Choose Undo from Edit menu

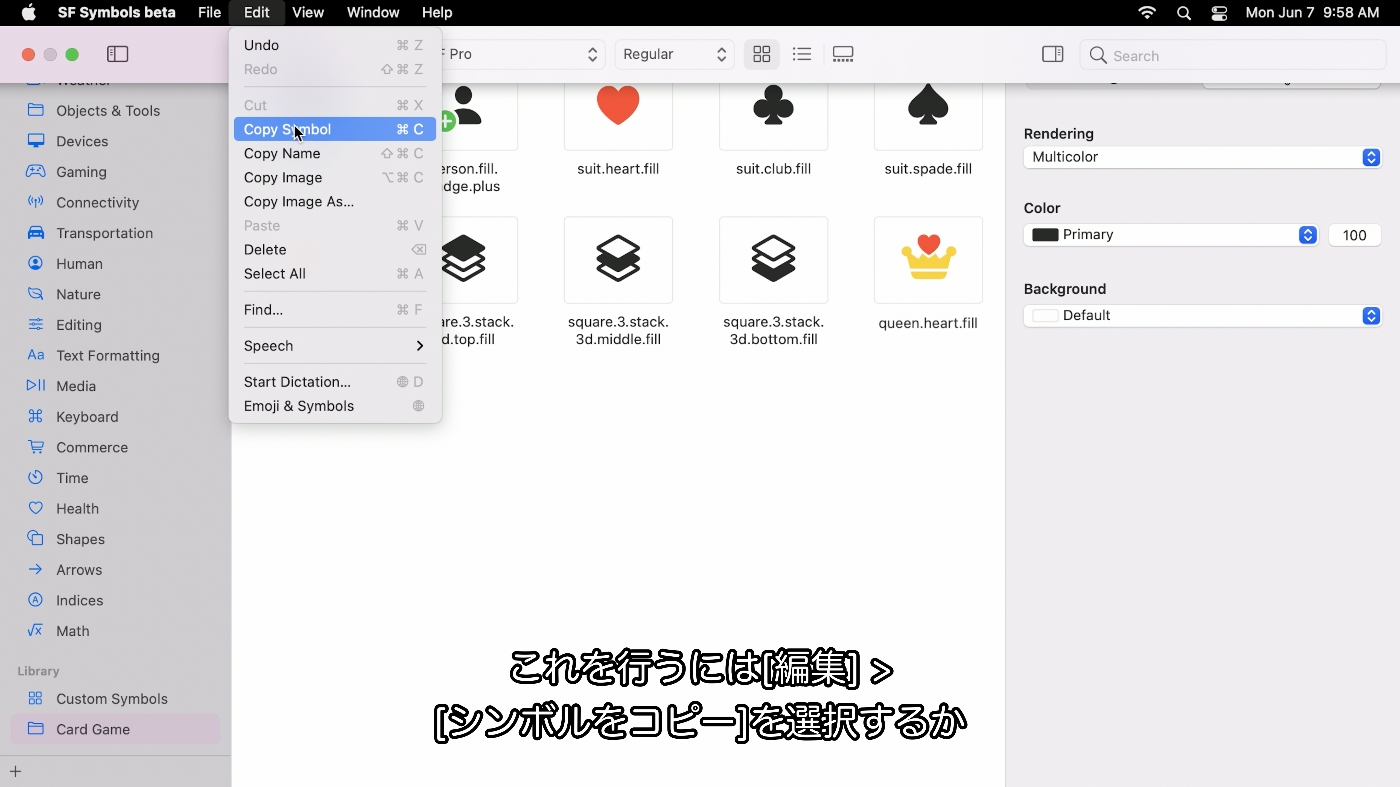(335, 45)
